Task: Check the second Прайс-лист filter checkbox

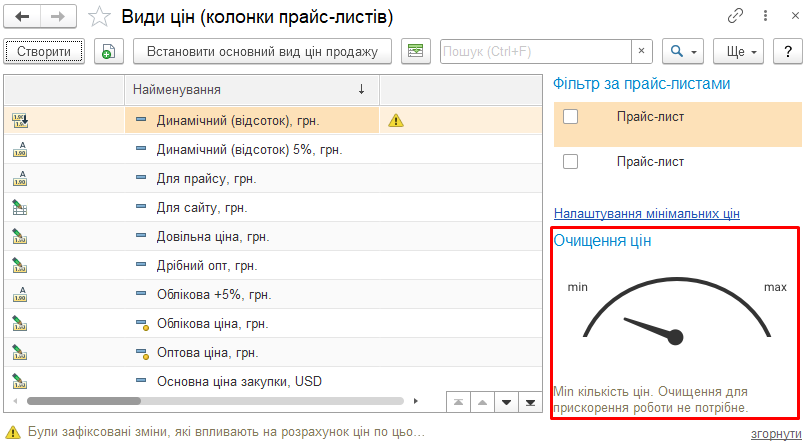Action: [x=570, y=162]
